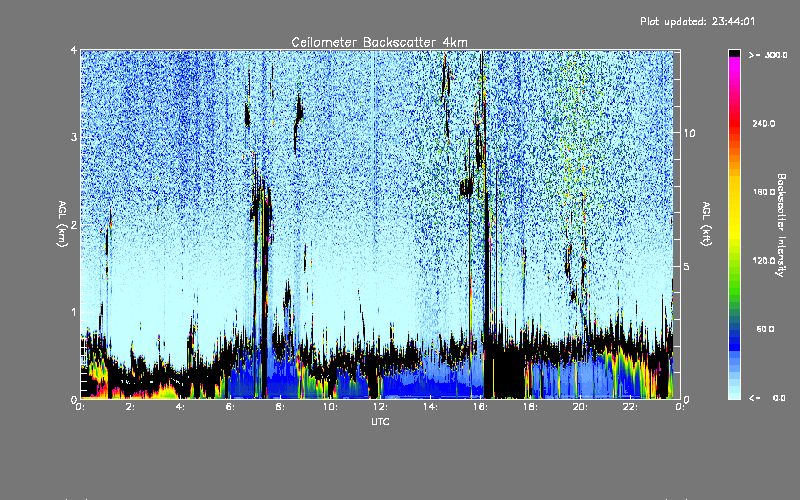
Task: Click the 'Backscatter Intensity' colorbar label
Action: (x=781, y=225)
